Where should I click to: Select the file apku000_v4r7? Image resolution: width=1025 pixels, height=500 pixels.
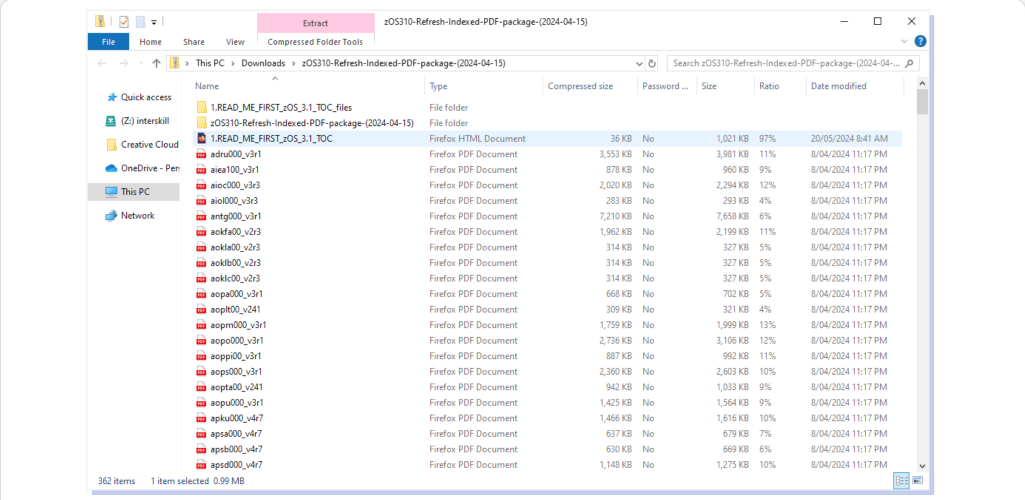click(x=237, y=418)
